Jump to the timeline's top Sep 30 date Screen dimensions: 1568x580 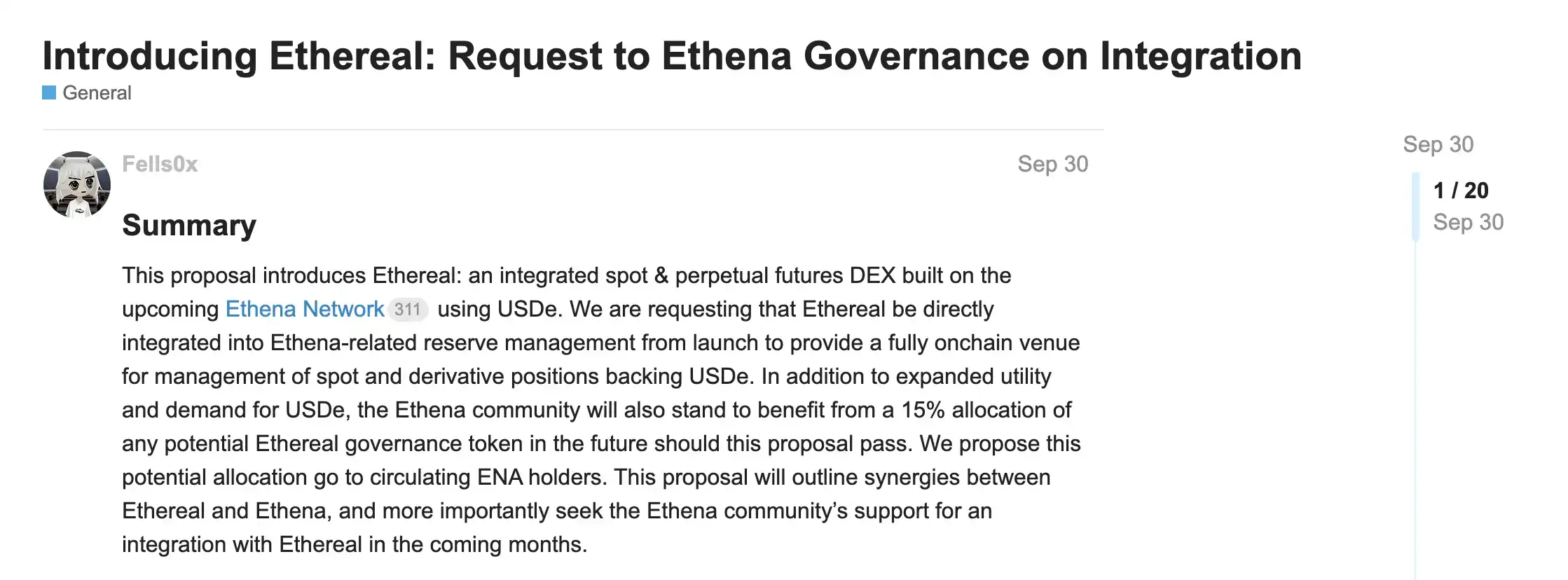coord(1438,144)
